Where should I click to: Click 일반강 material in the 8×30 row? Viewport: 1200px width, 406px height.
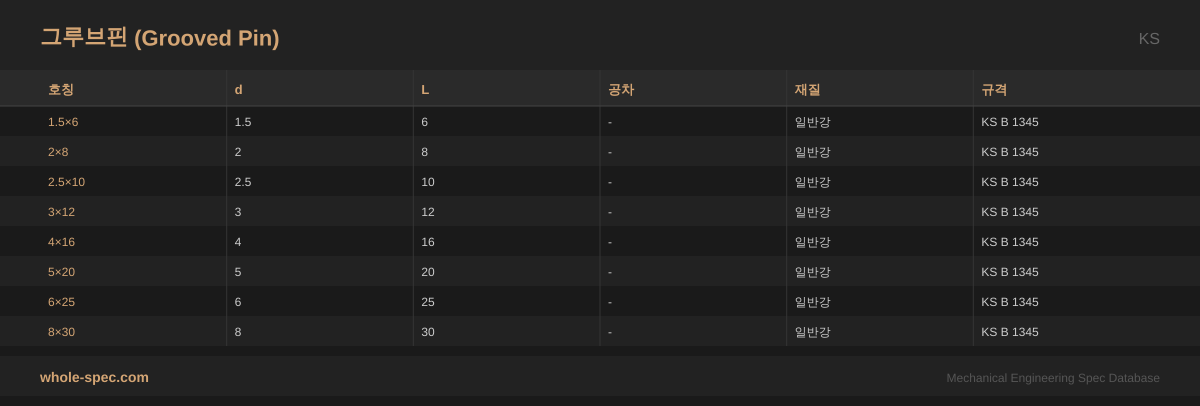[x=812, y=332]
